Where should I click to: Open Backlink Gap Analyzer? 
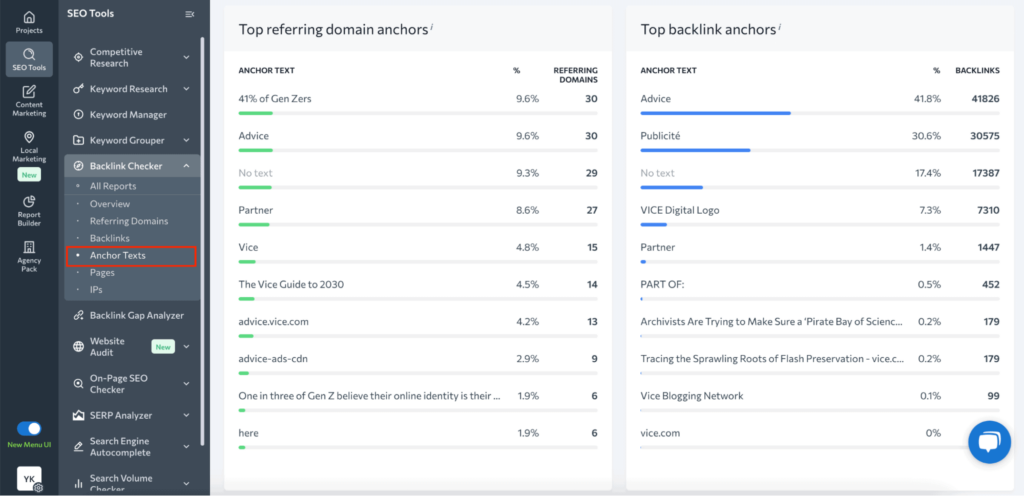135,316
